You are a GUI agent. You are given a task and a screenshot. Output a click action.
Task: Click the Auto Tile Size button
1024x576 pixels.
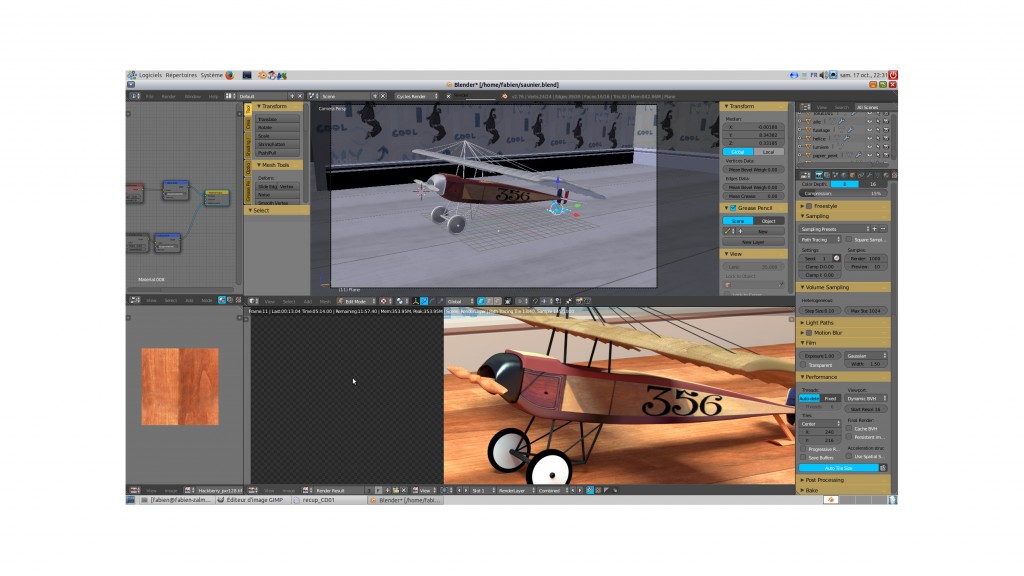pyautogui.click(x=838, y=467)
